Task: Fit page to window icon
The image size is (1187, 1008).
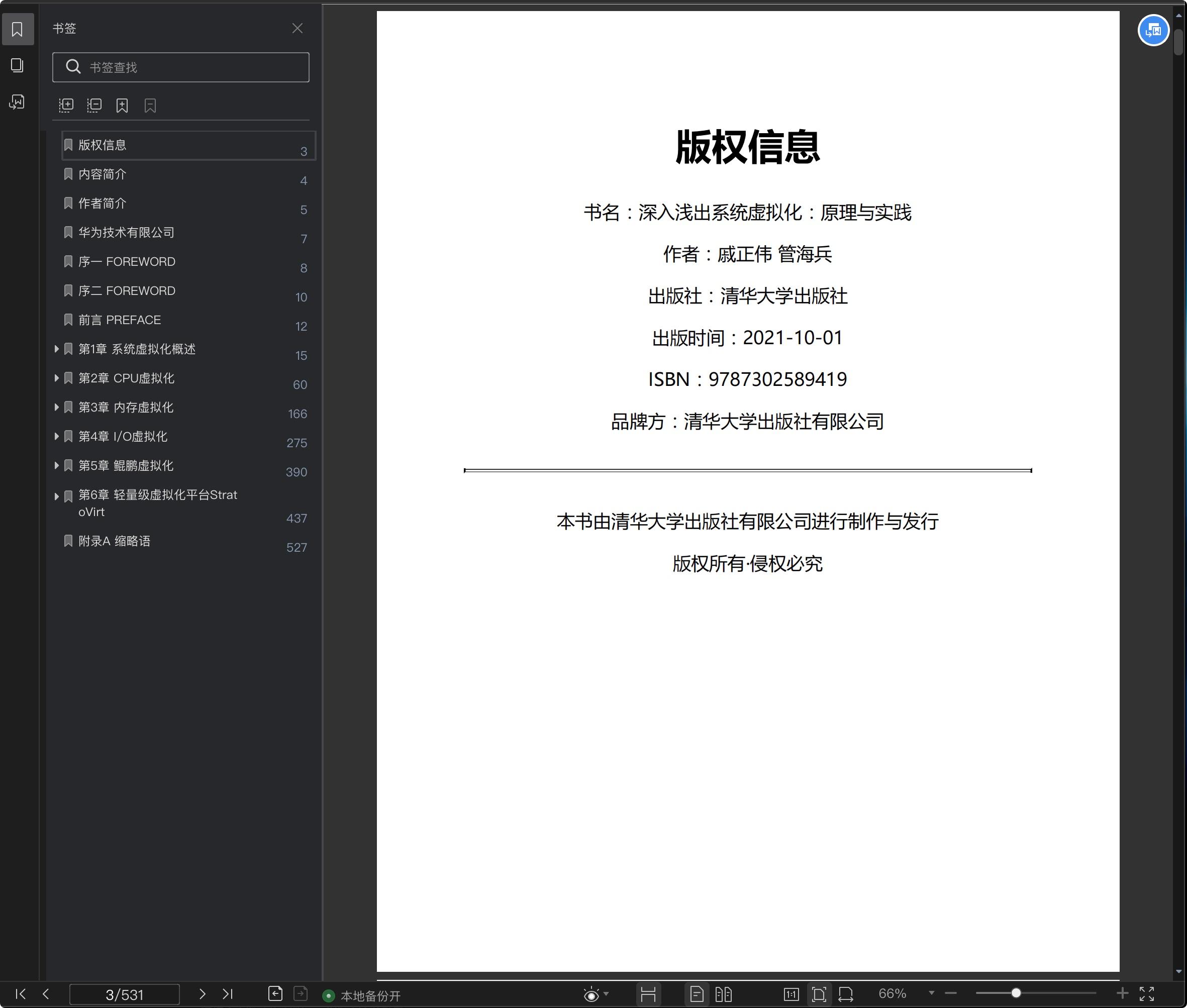Action: click(x=819, y=994)
